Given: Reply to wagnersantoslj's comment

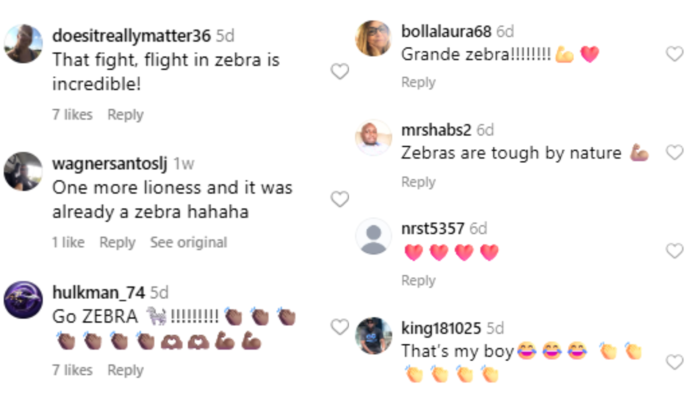Looking at the screenshot, I should click(117, 242).
